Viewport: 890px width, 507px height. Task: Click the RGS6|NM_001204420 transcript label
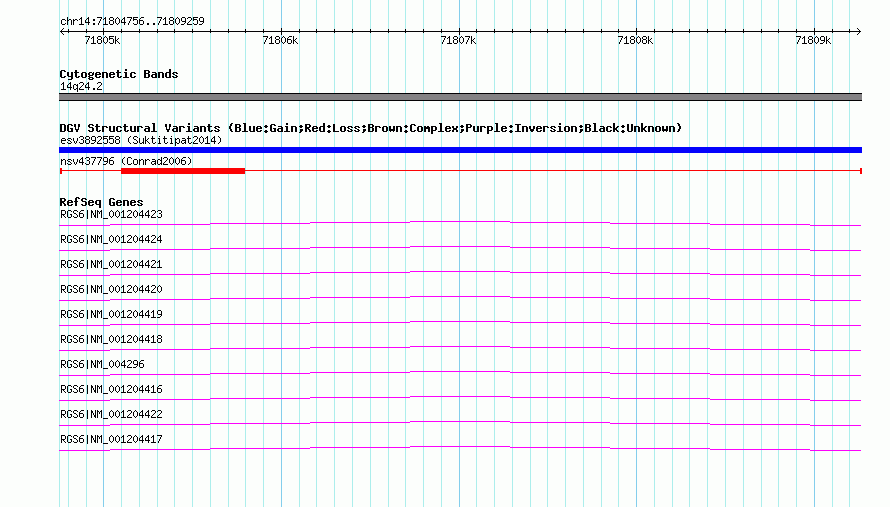tap(111, 290)
